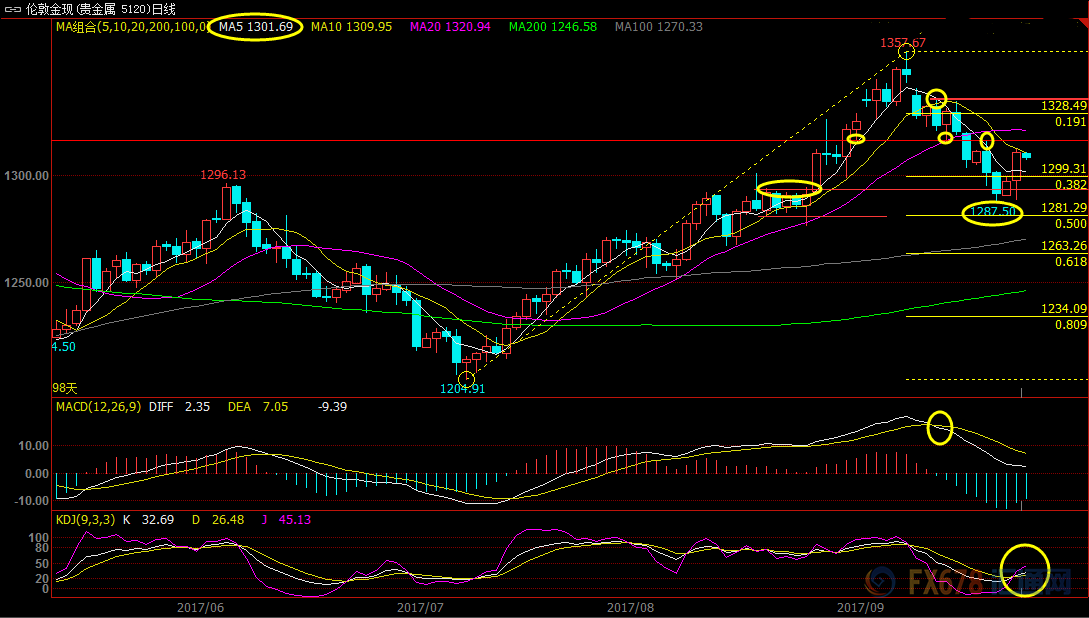
Task: Click the chain link icon beside chart title
Action: (x=12, y=9)
